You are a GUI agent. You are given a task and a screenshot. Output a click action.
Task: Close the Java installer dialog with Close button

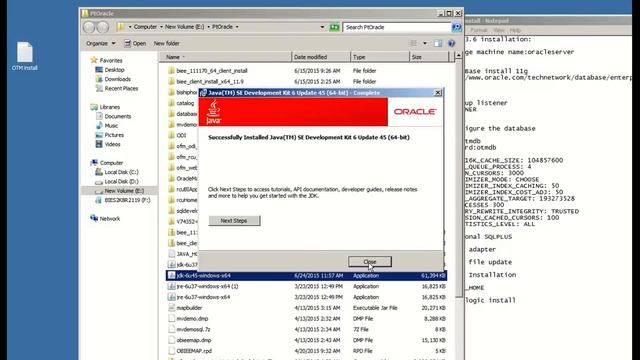(370, 262)
